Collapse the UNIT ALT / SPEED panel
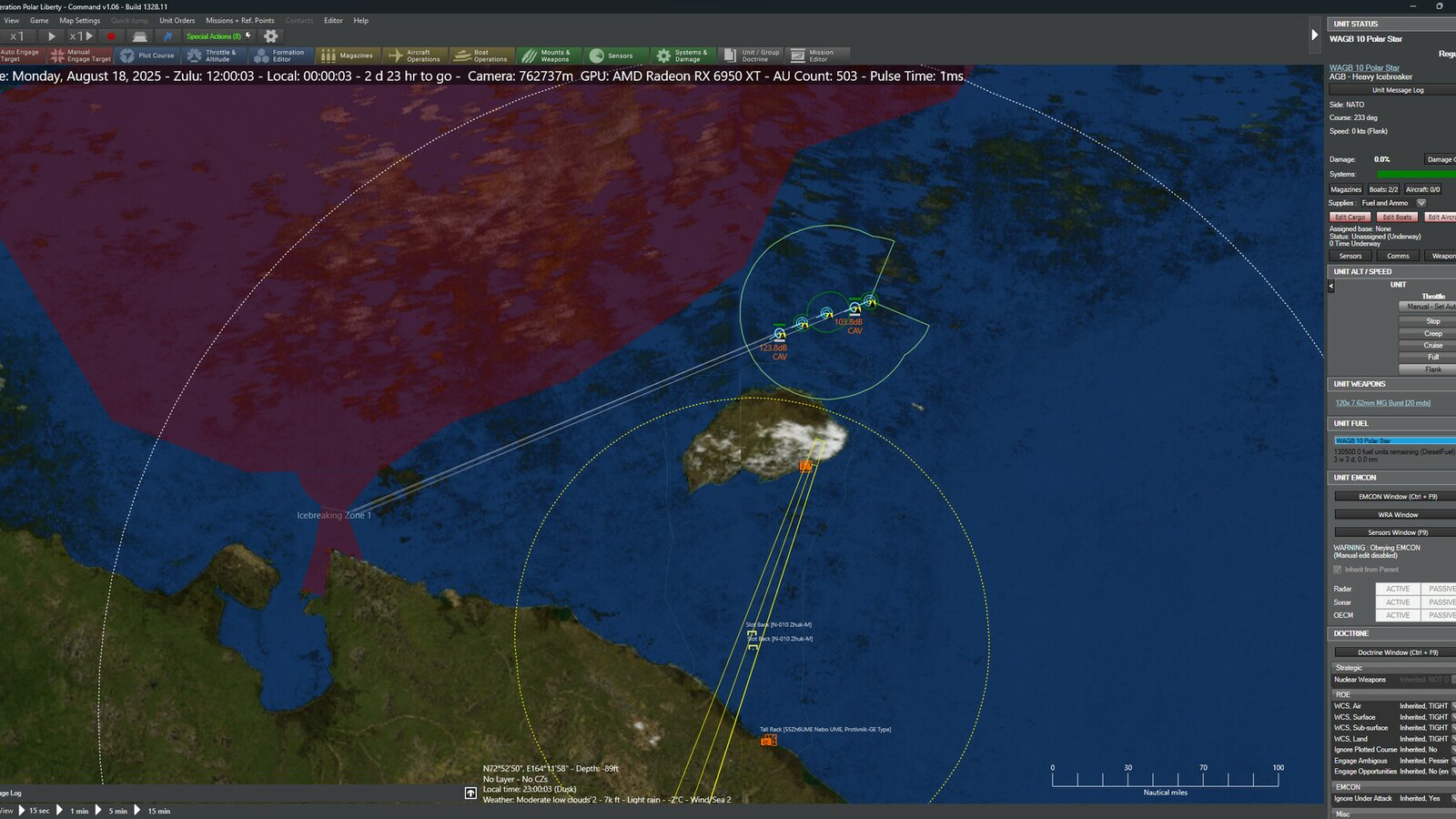Image resolution: width=1456 pixels, height=819 pixels. 1330,285
